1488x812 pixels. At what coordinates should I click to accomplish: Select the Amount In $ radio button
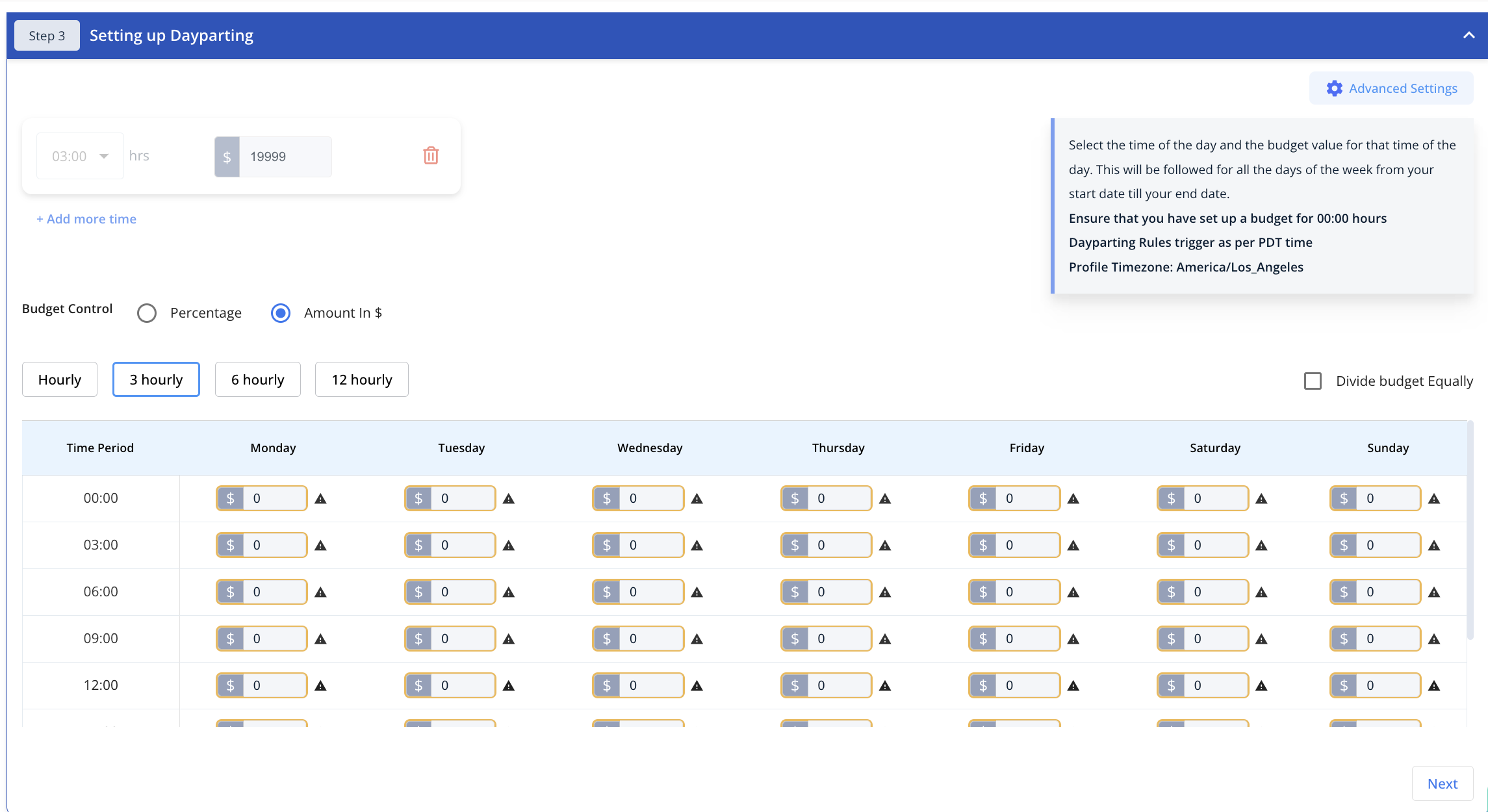tap(280, 312)
